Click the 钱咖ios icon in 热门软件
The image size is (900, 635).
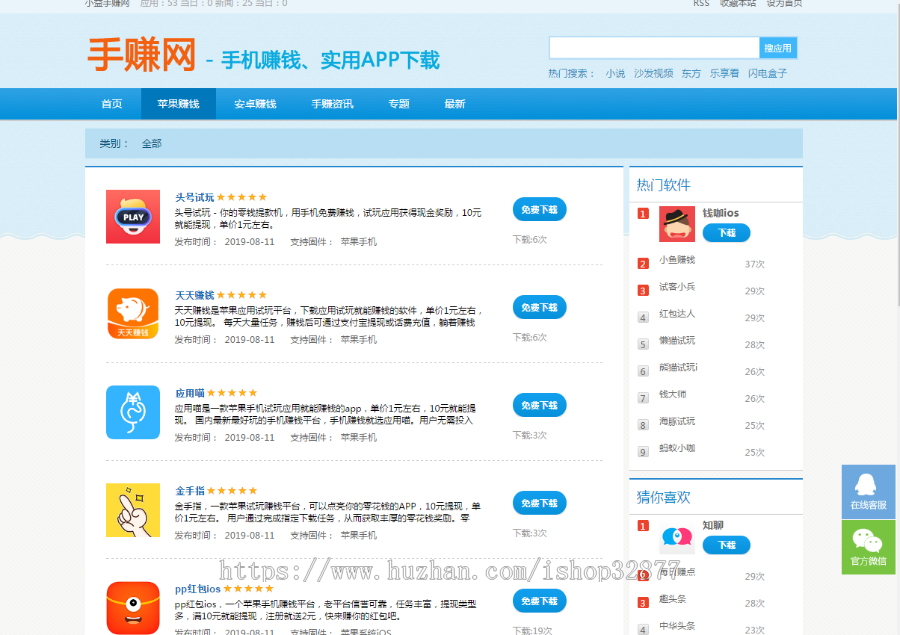click(x=677, y=224)
